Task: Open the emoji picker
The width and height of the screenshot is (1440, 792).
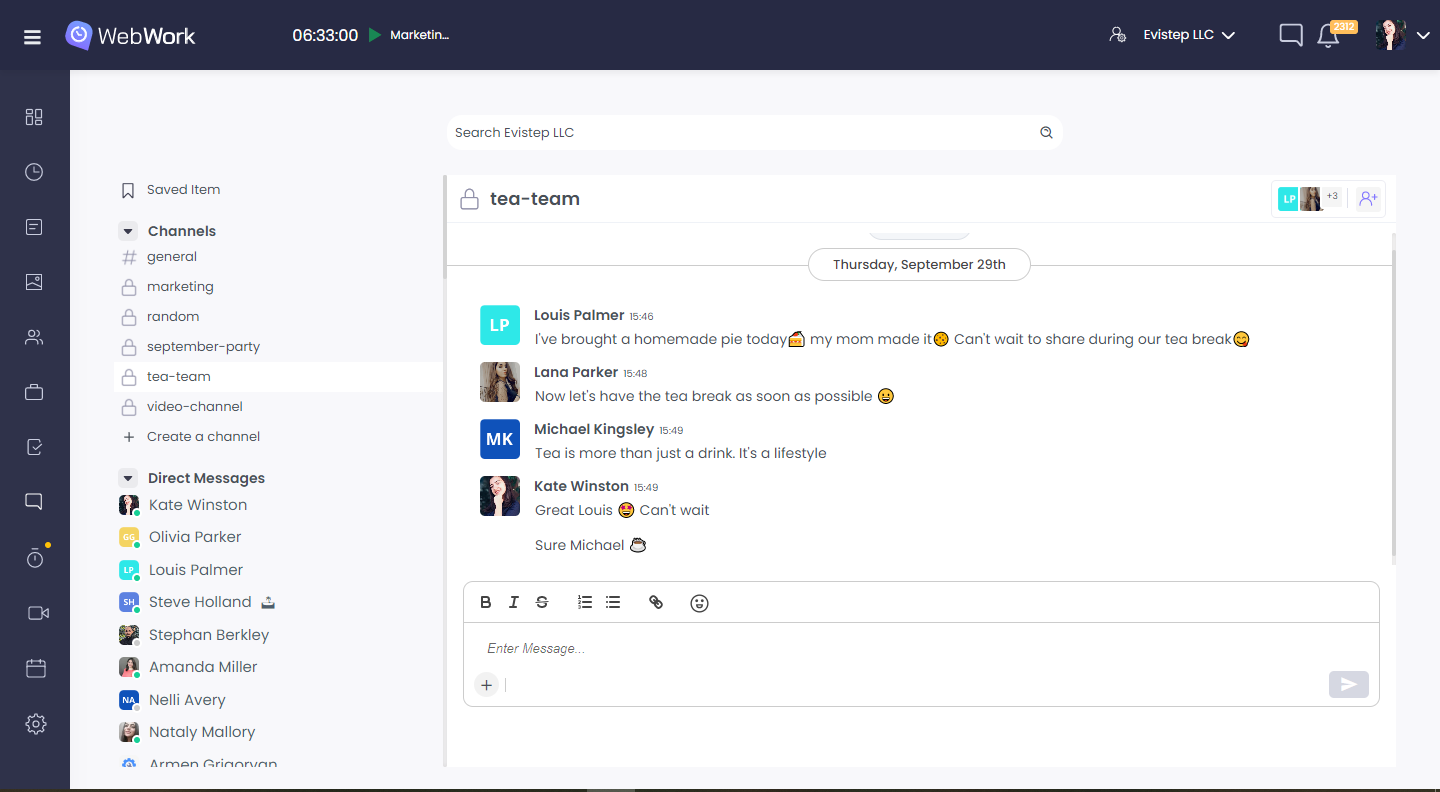Action: (x=699, y=602)
